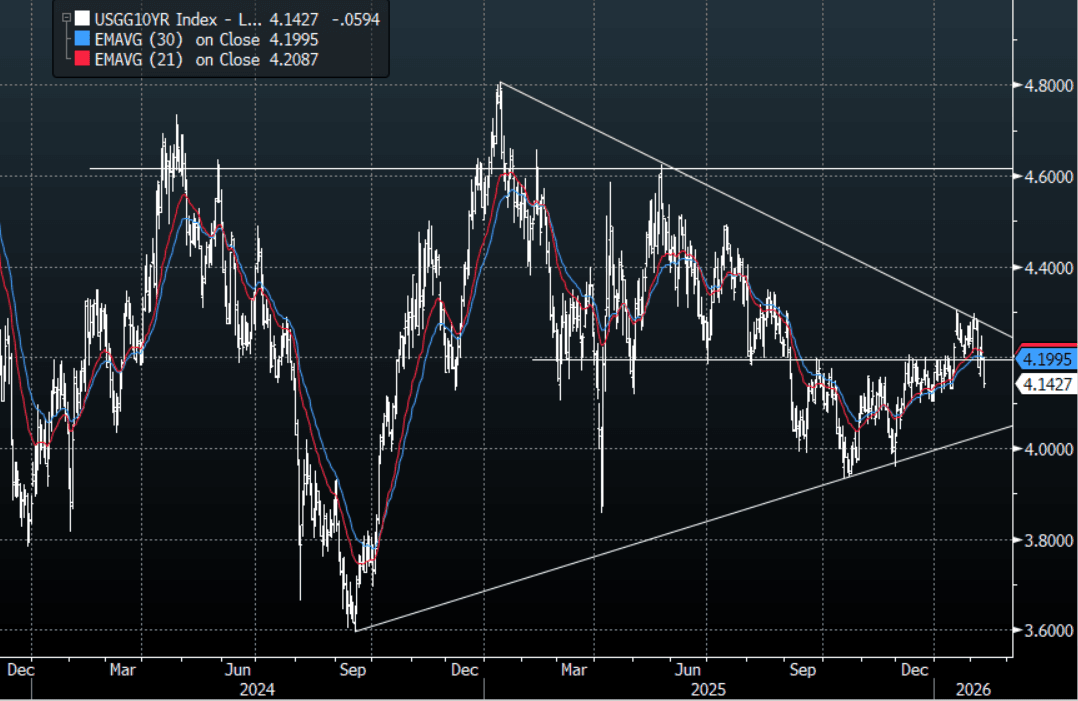Image resolution: width=1078 pixels, height=701 pixels.
Task: Click the 3.8000 y-axis label
Action: pos(1048,540)
